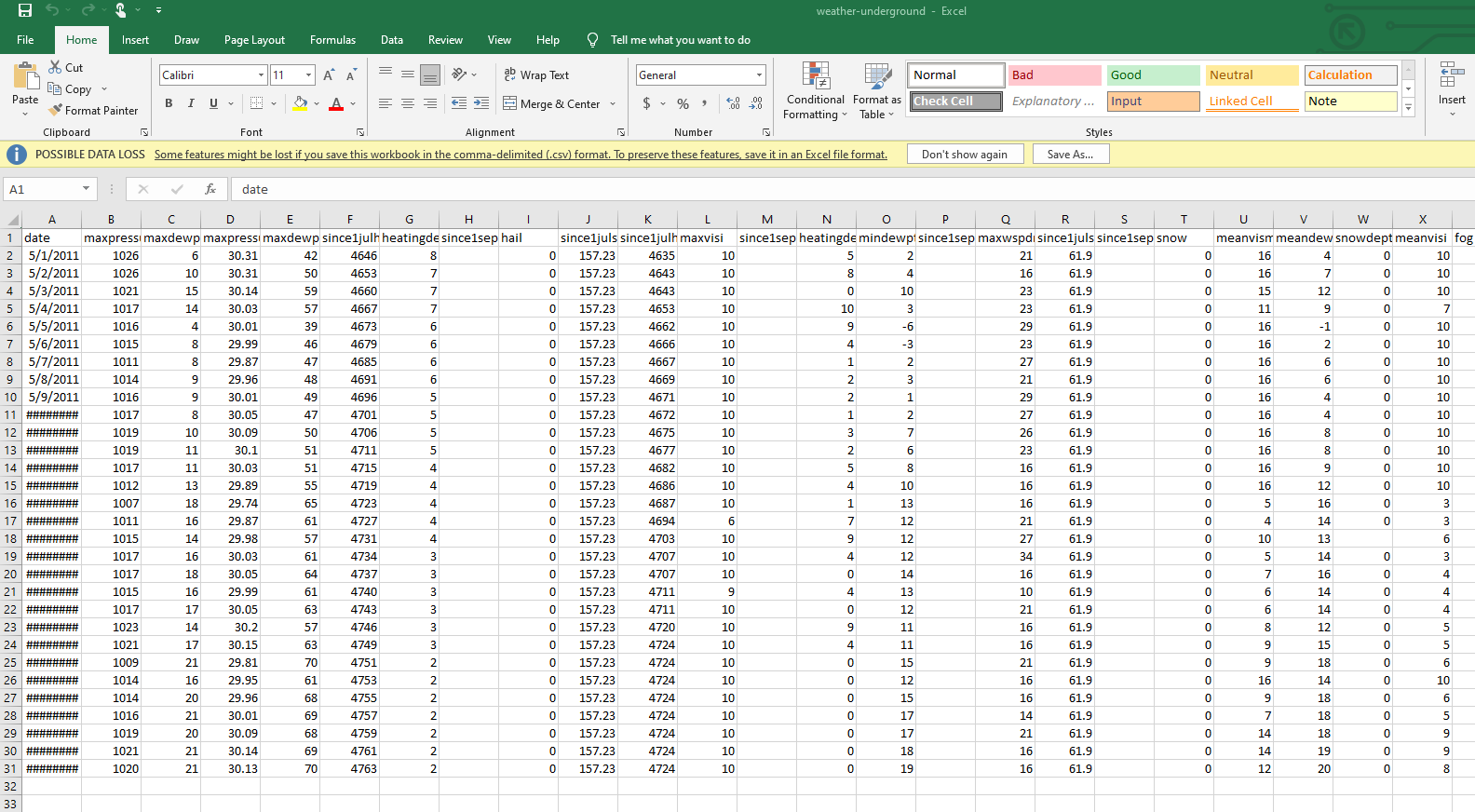Apply the Good cell style swatch
Screen dimensions: 1475x812
(1153, 75)
